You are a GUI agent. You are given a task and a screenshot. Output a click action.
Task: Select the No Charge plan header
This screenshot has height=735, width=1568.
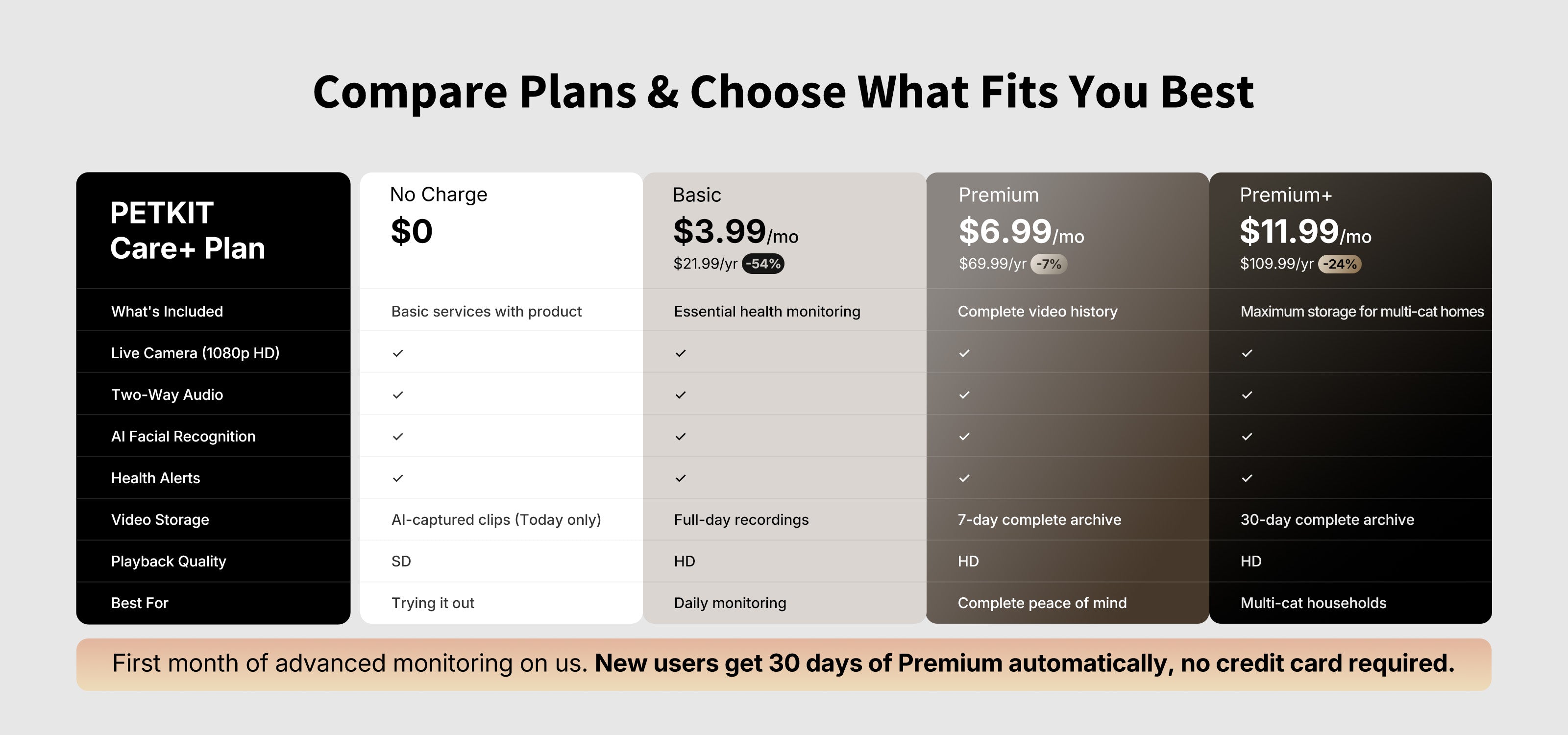pos(438,194)
